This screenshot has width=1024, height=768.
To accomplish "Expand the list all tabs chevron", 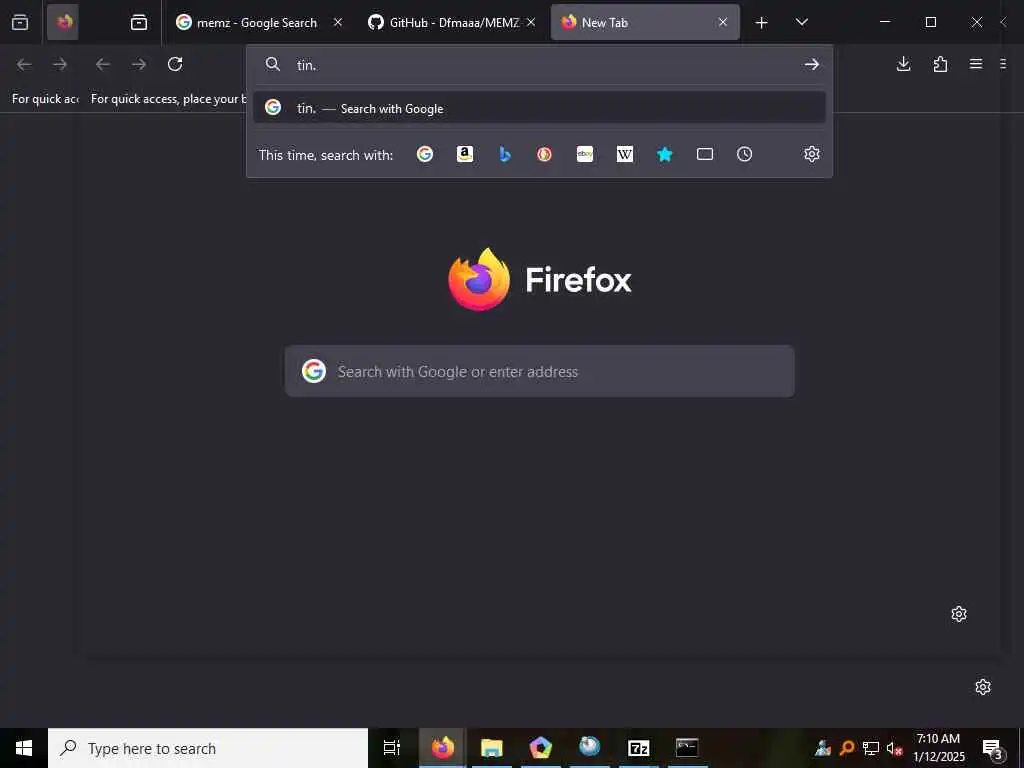I will click(802, 22).
